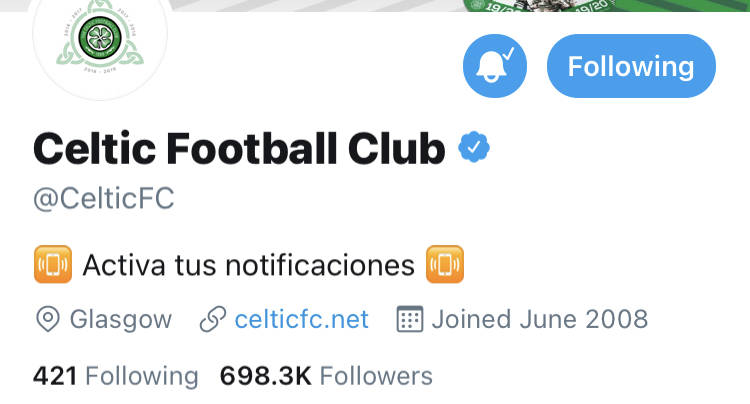Click the Joined June 2008 text
The image size is (750, 404).
(539, 320)
